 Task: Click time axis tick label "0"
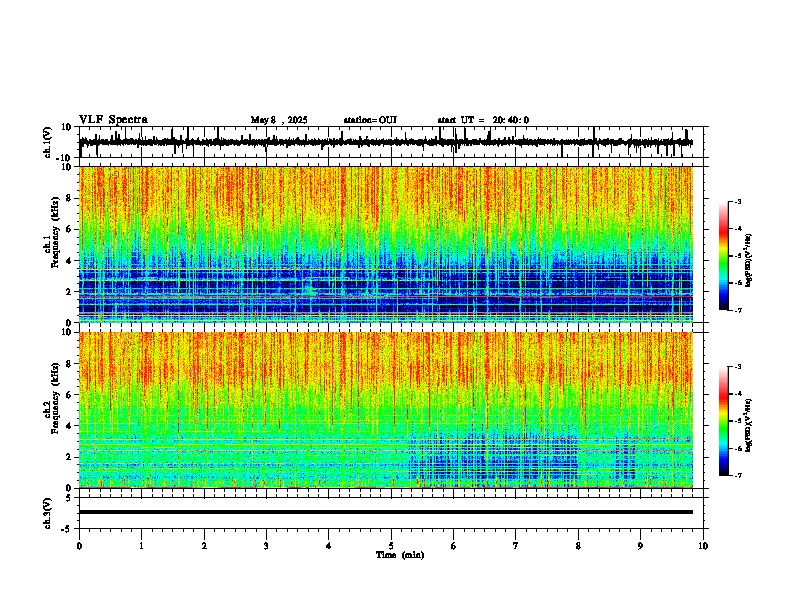point(79,546)
